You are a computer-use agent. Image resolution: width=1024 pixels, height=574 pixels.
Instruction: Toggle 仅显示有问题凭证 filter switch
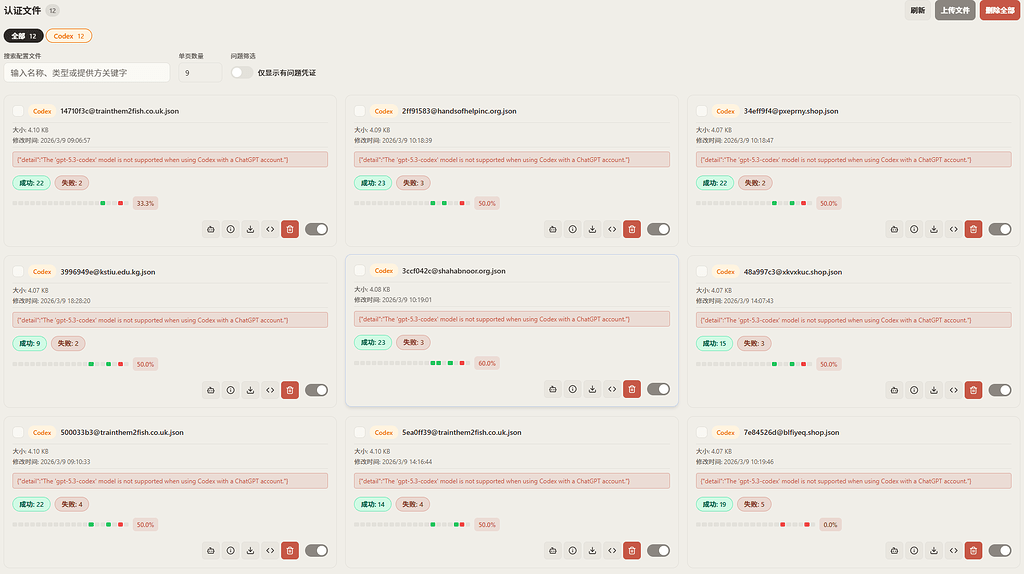[x=242, y=72]
